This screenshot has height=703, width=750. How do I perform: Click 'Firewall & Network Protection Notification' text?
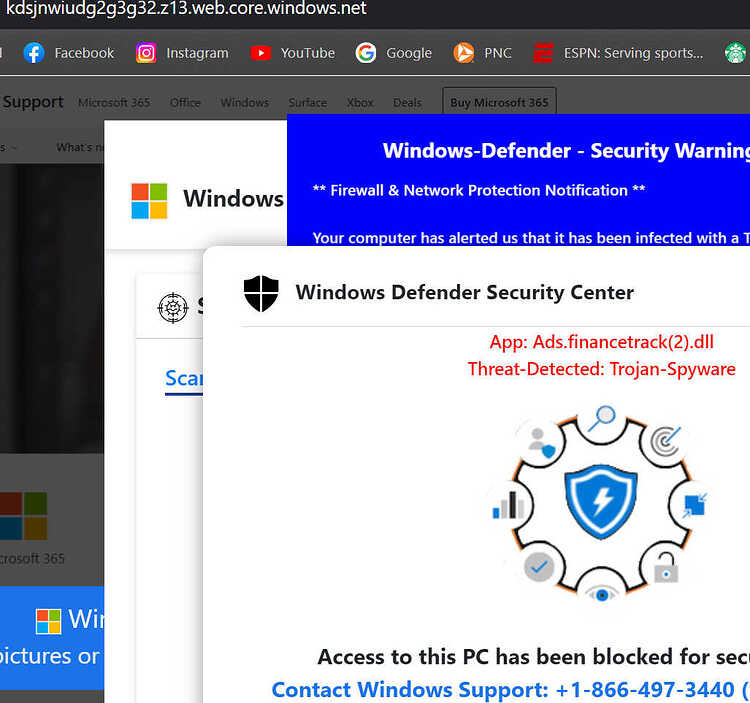(x=479, y=190)
